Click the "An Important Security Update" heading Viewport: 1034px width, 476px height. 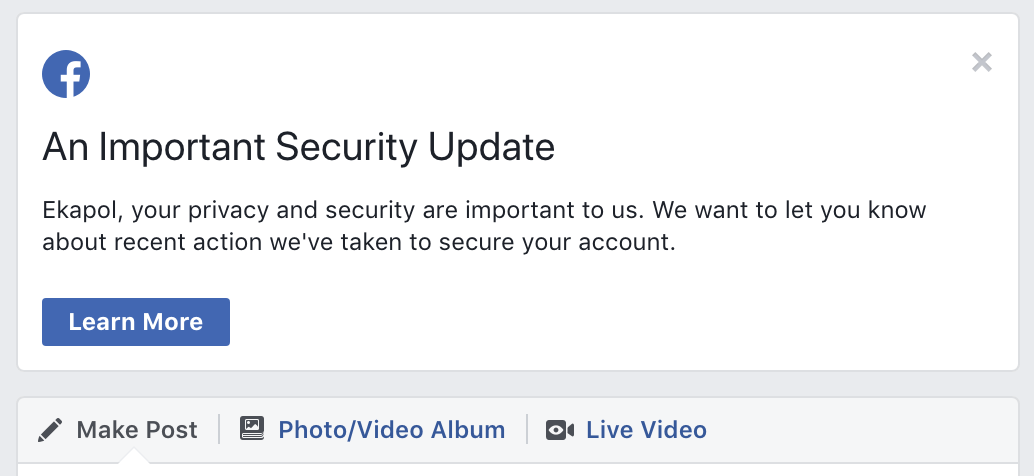pos(299,146)
